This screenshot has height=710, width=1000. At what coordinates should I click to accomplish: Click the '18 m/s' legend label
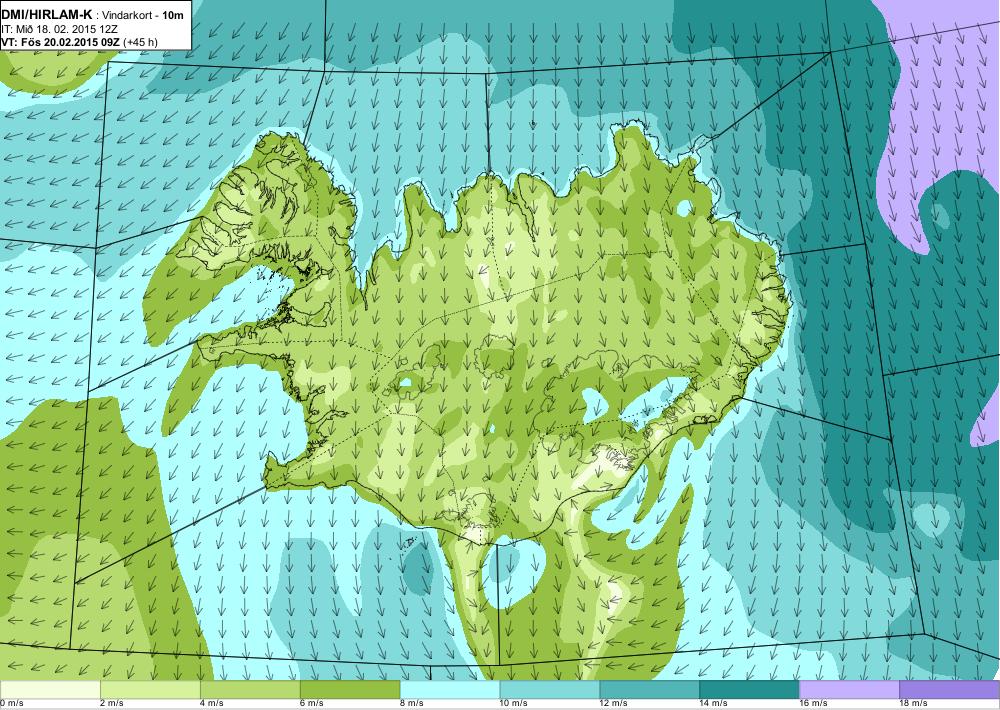pos(913,704)
